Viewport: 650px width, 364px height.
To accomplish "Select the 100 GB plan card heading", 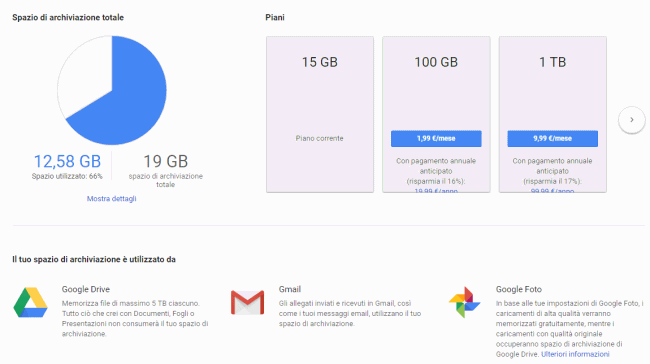I will (436, 62).
